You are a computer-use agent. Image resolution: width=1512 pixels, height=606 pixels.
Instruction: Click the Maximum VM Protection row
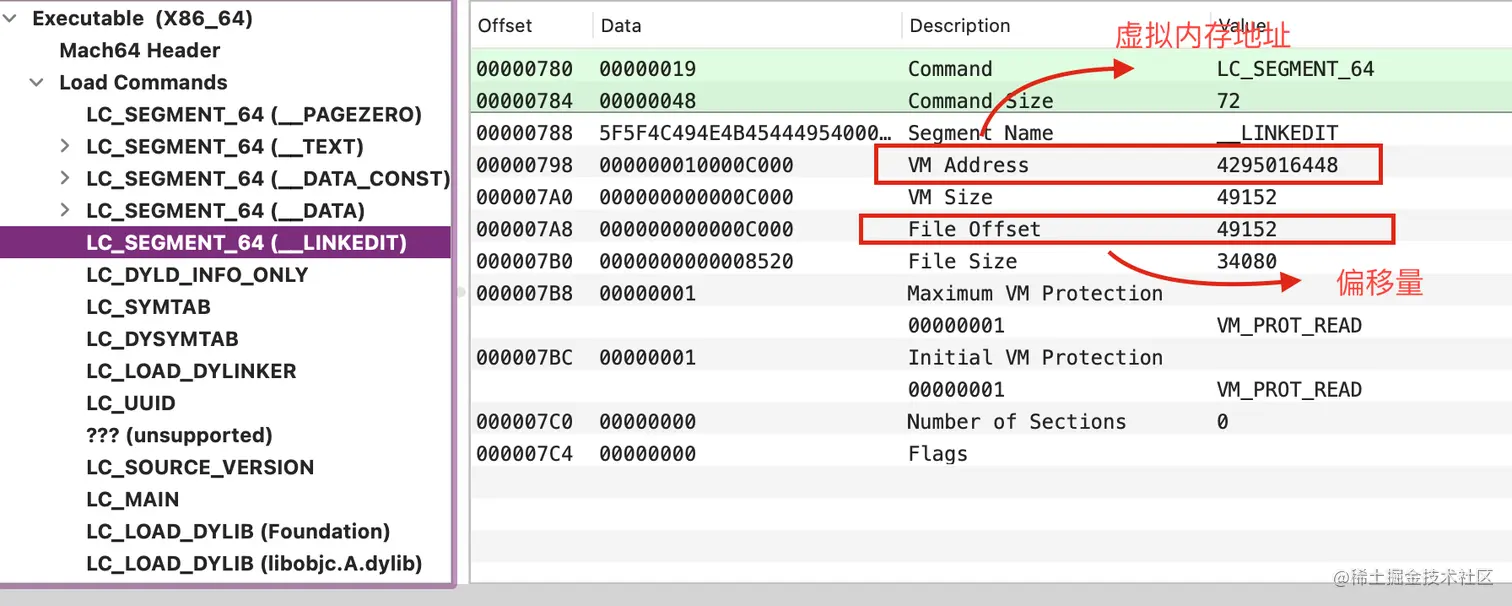click(x=991, y=292)
